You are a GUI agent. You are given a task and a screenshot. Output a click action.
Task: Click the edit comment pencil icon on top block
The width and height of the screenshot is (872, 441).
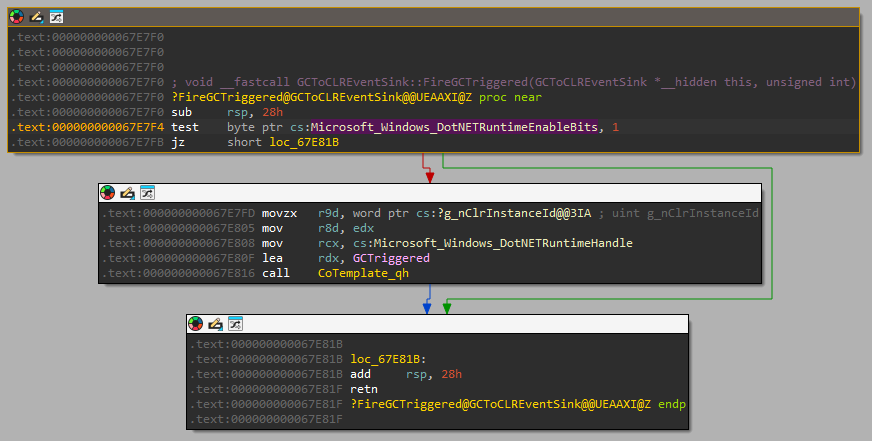tap(37, 17)
